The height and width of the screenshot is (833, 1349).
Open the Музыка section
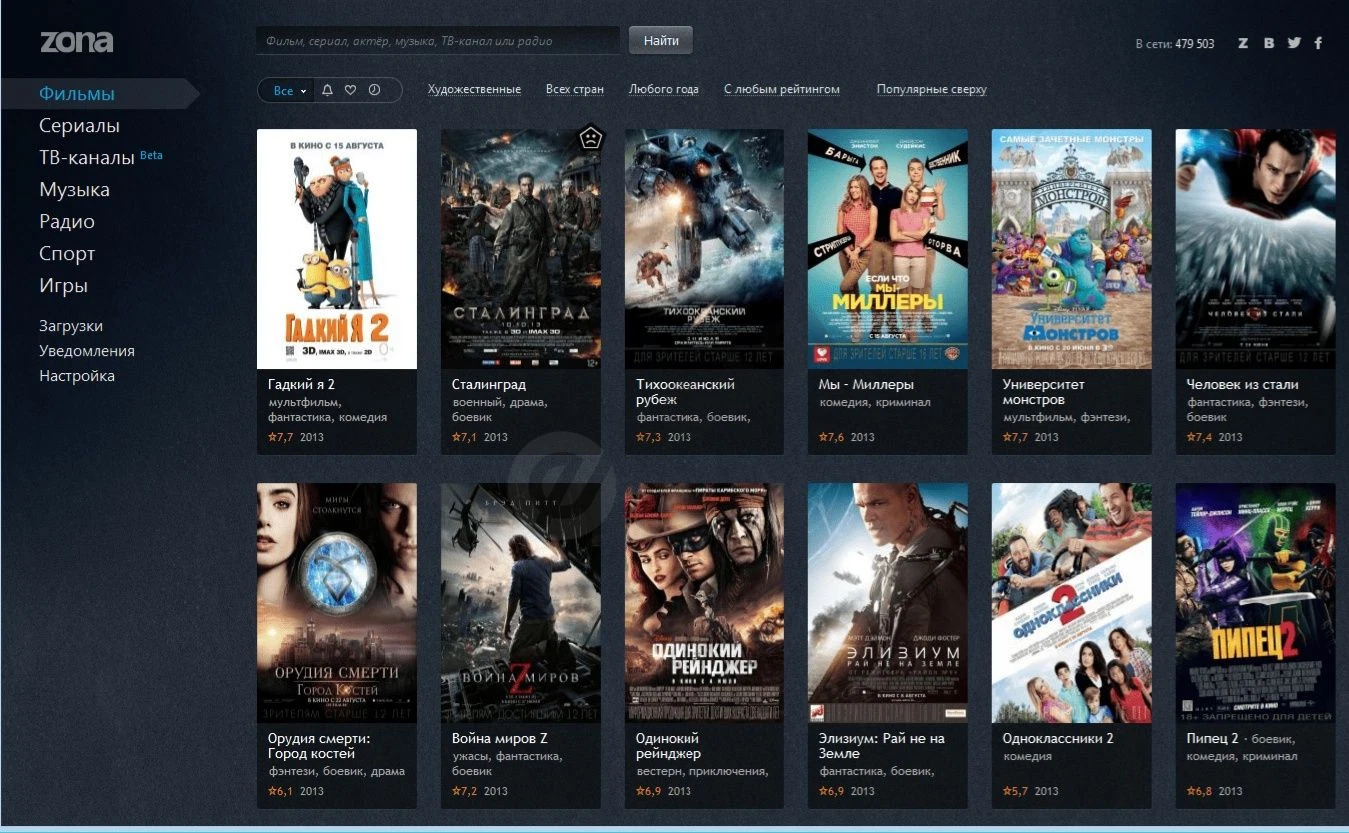point(74,190)
